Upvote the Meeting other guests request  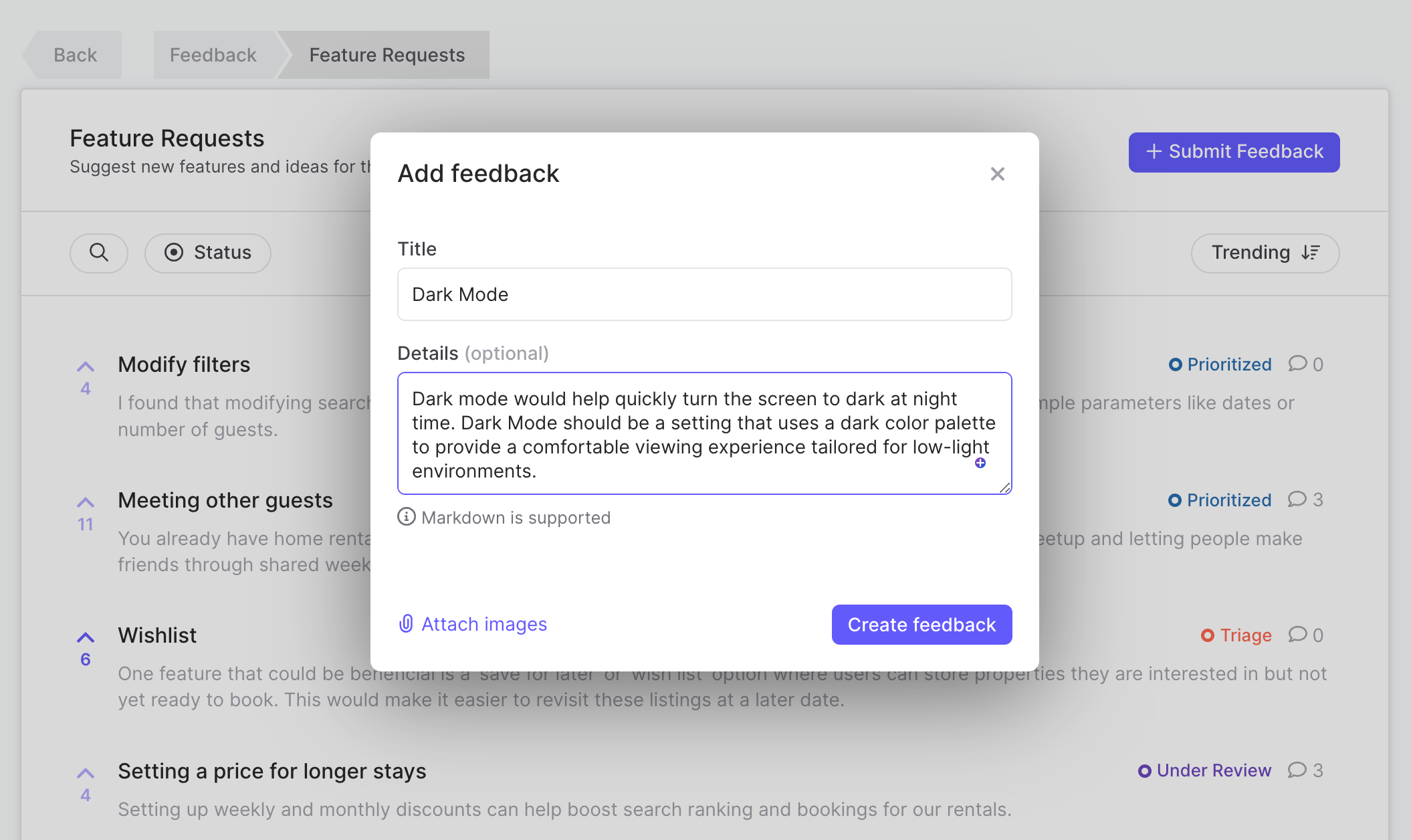86,502
